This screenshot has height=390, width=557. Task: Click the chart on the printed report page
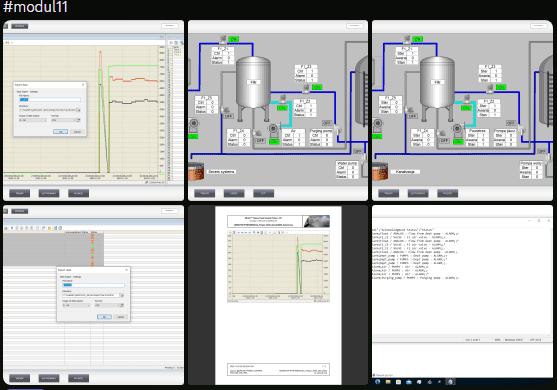coord(278,267)
